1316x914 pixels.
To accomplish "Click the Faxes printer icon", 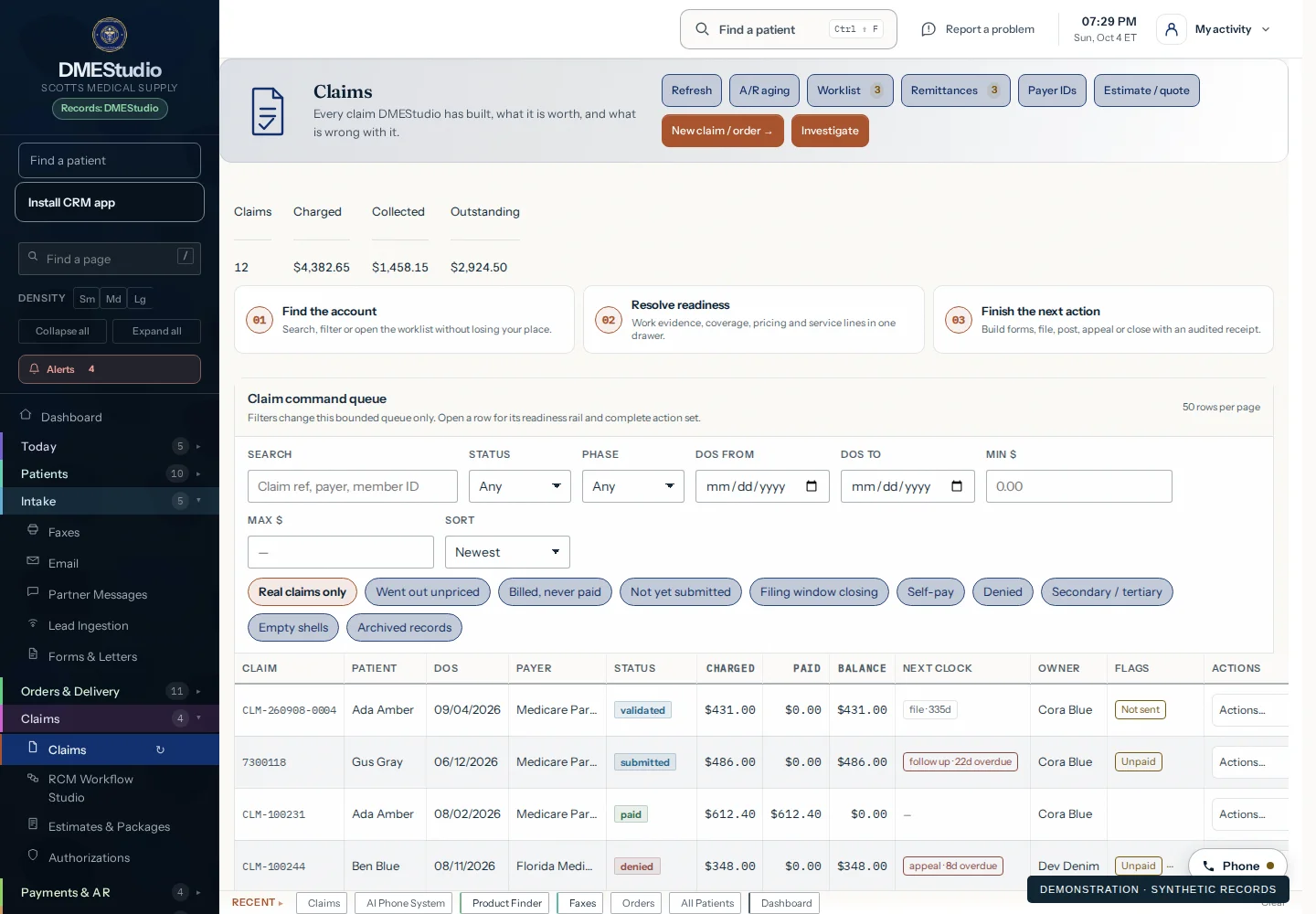I will click(x=33, y=530).
